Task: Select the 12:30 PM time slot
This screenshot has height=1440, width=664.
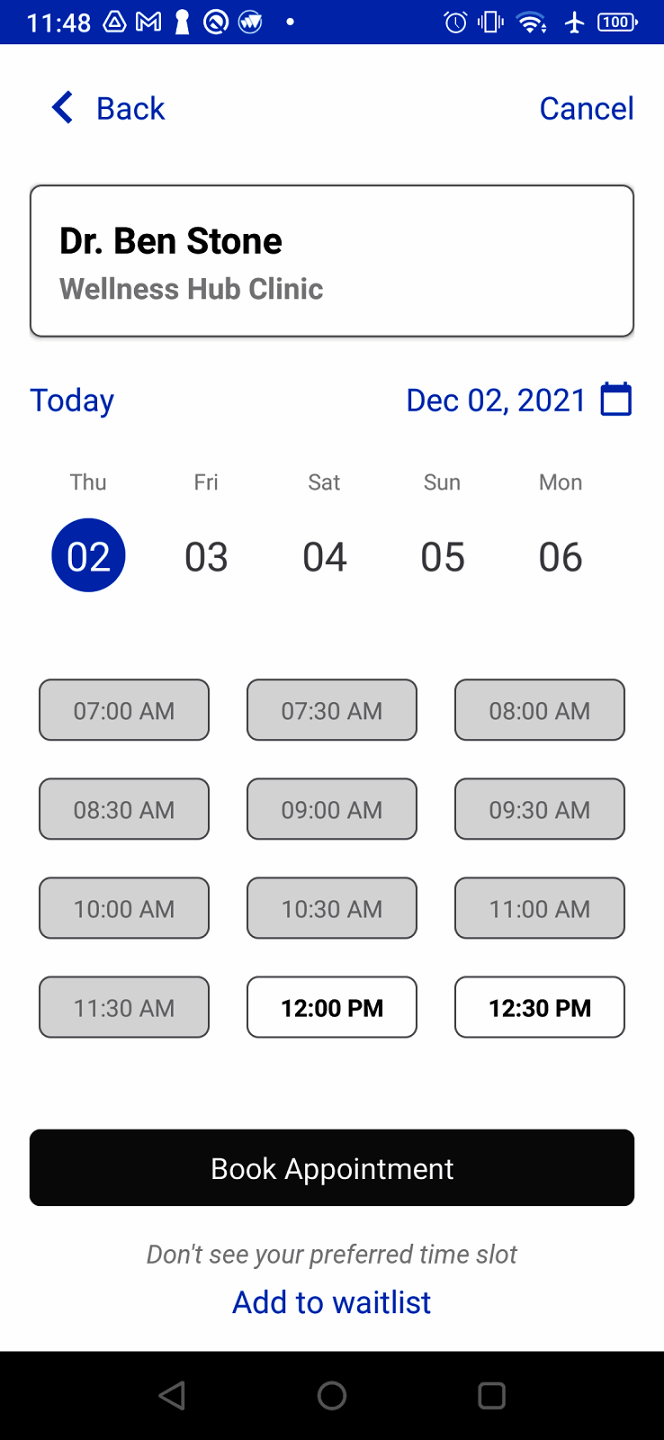Action: pos(540,1008)
